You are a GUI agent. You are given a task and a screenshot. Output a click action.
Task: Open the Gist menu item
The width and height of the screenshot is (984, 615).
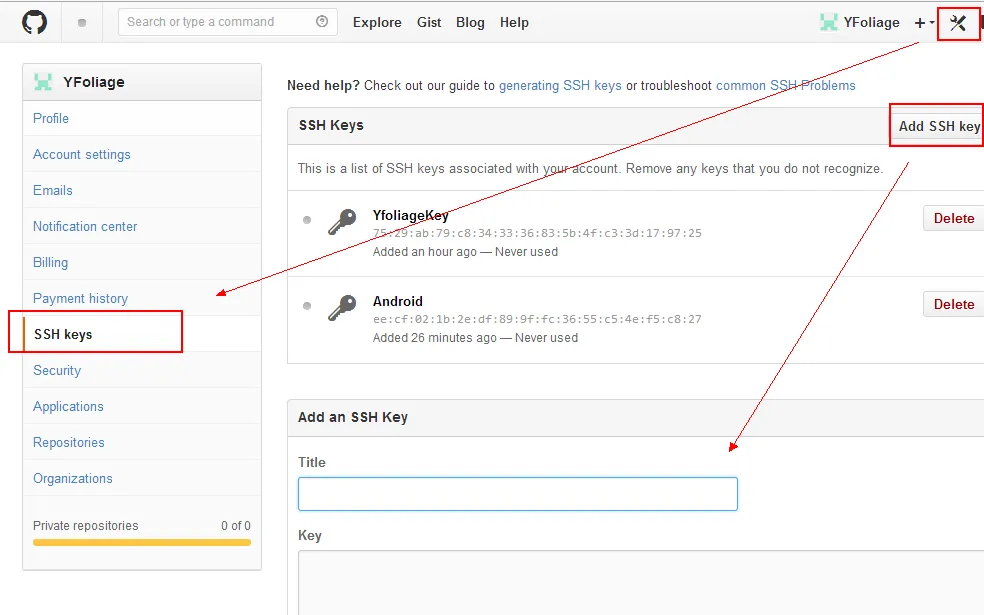pyautogui.click(x=429, y=23)
